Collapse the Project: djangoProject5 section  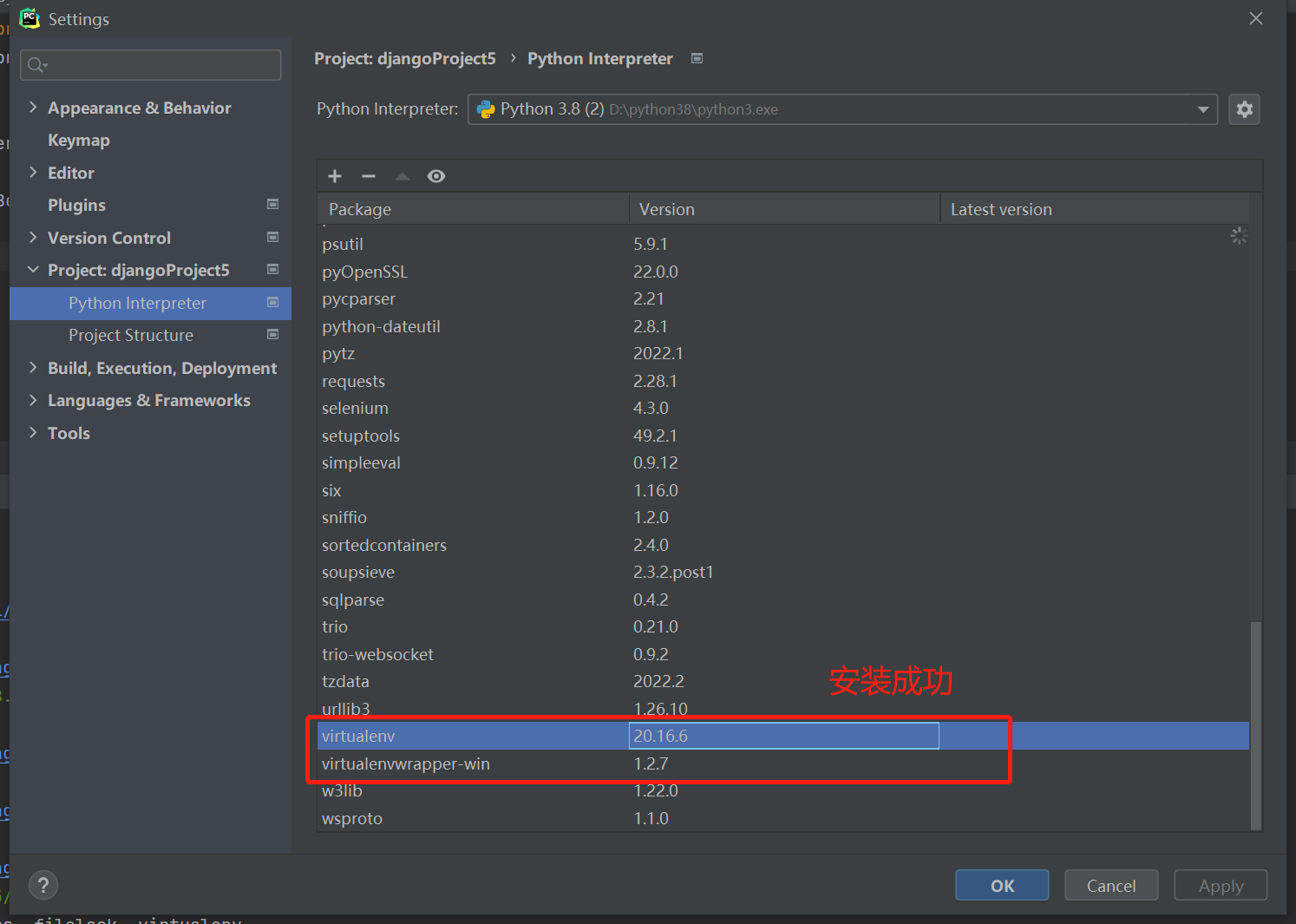33,270
